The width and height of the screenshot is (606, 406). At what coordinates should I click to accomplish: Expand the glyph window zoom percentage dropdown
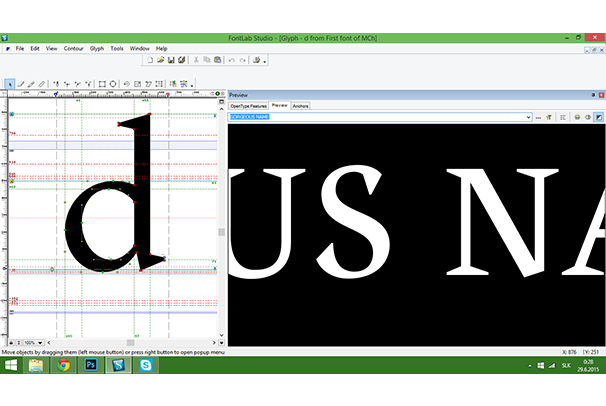tap(46, 342)
